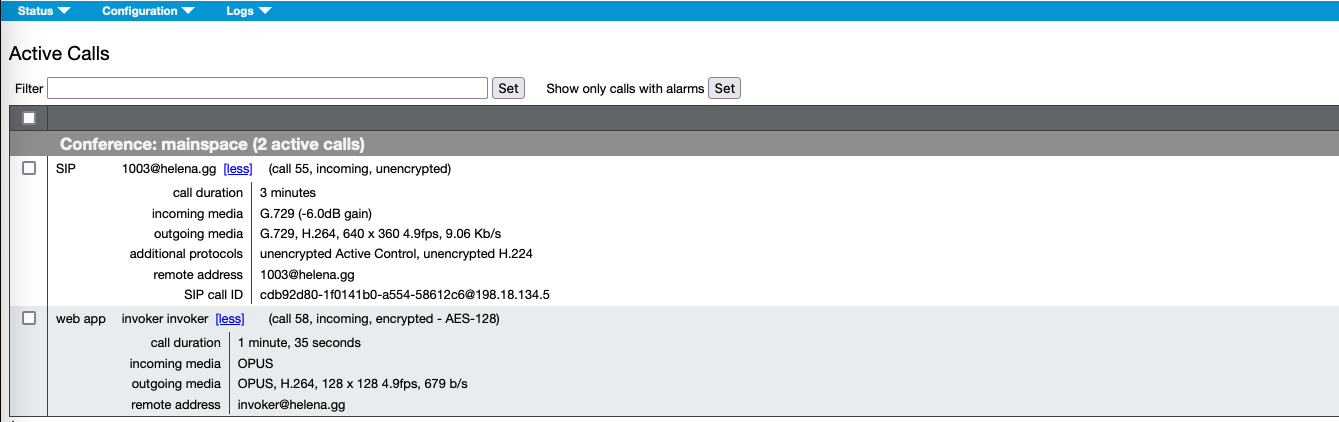
Task: Click the 'Show only calls with alarms' label
Action: (625, 89)
